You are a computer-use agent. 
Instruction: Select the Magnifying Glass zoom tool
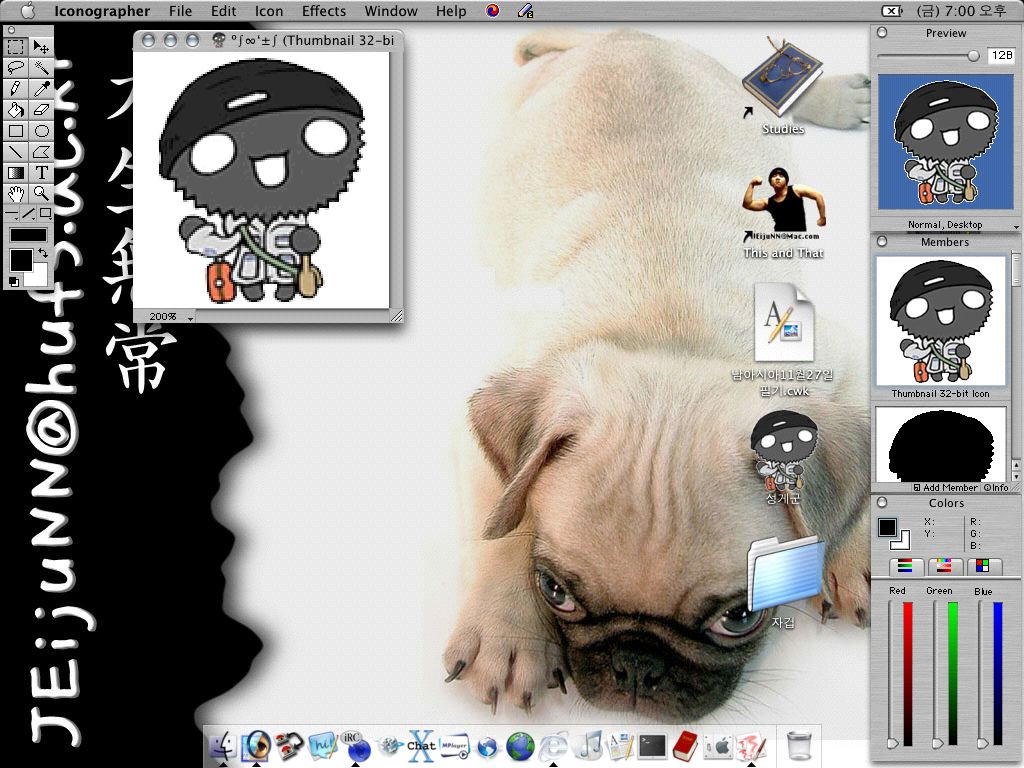pyautogui.click(x=42, y=193)
